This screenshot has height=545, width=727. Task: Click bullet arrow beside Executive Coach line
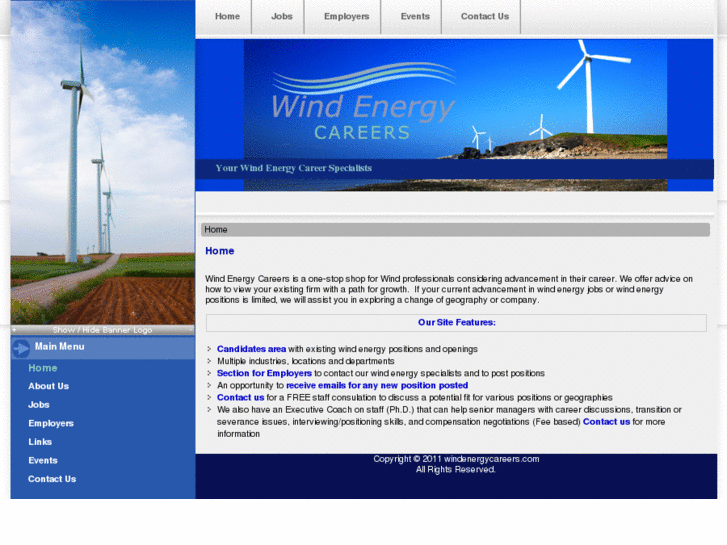[x=209, y=409]
